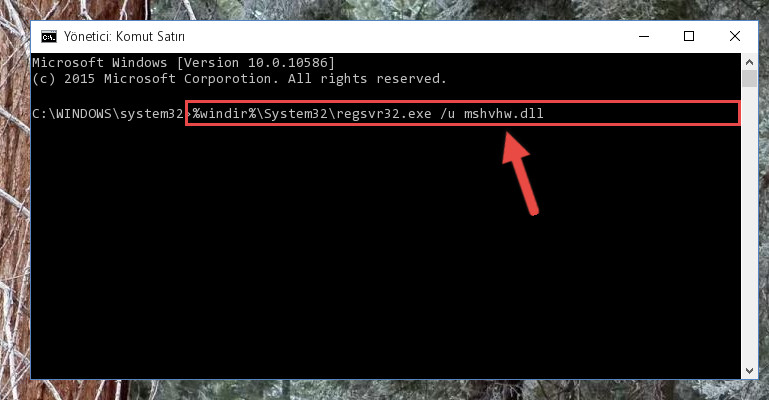Click the empty scrollbar track below thumb

pyautogui.click(x=749, y=225)
